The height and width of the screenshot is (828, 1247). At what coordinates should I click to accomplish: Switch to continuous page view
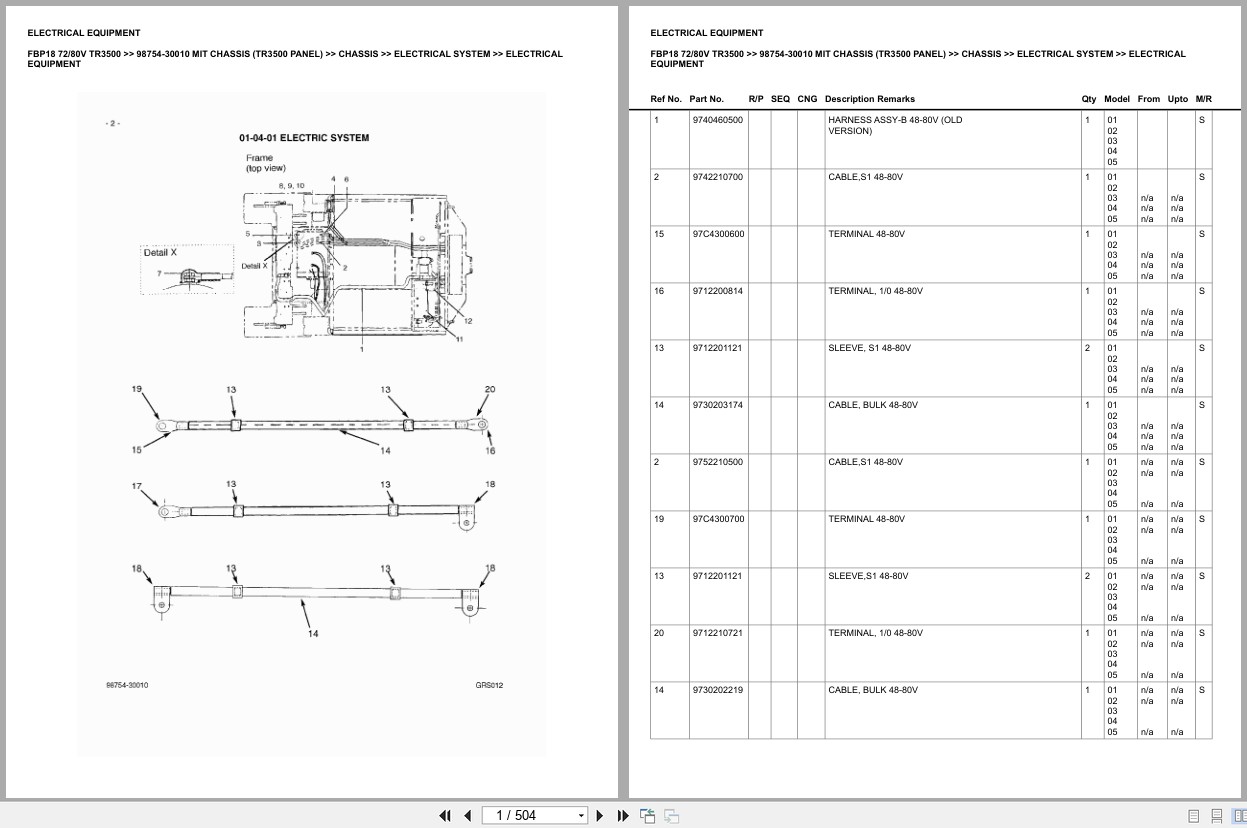click(1217, 815)
